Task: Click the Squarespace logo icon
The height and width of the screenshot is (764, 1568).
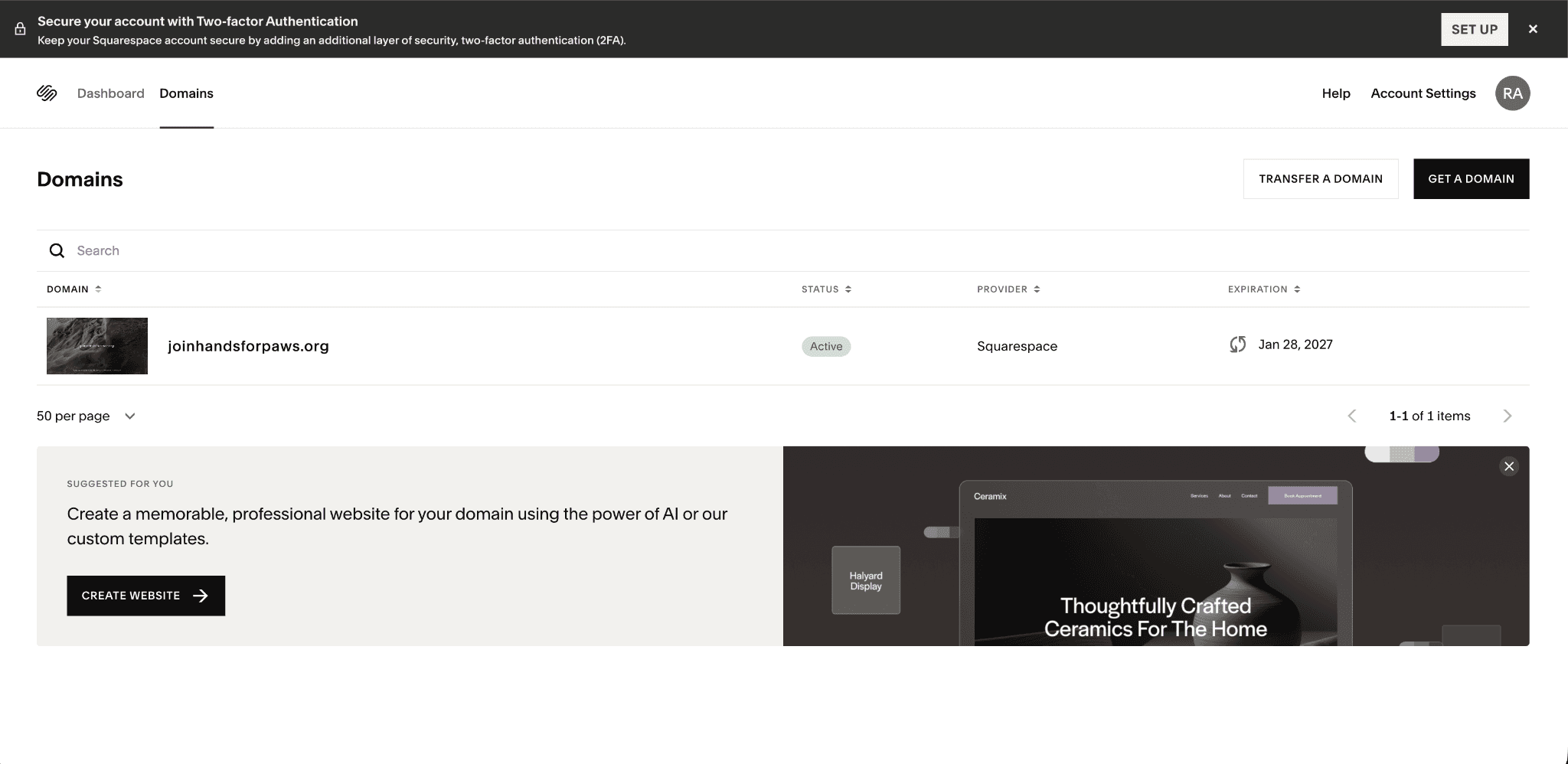Action: 47,93
